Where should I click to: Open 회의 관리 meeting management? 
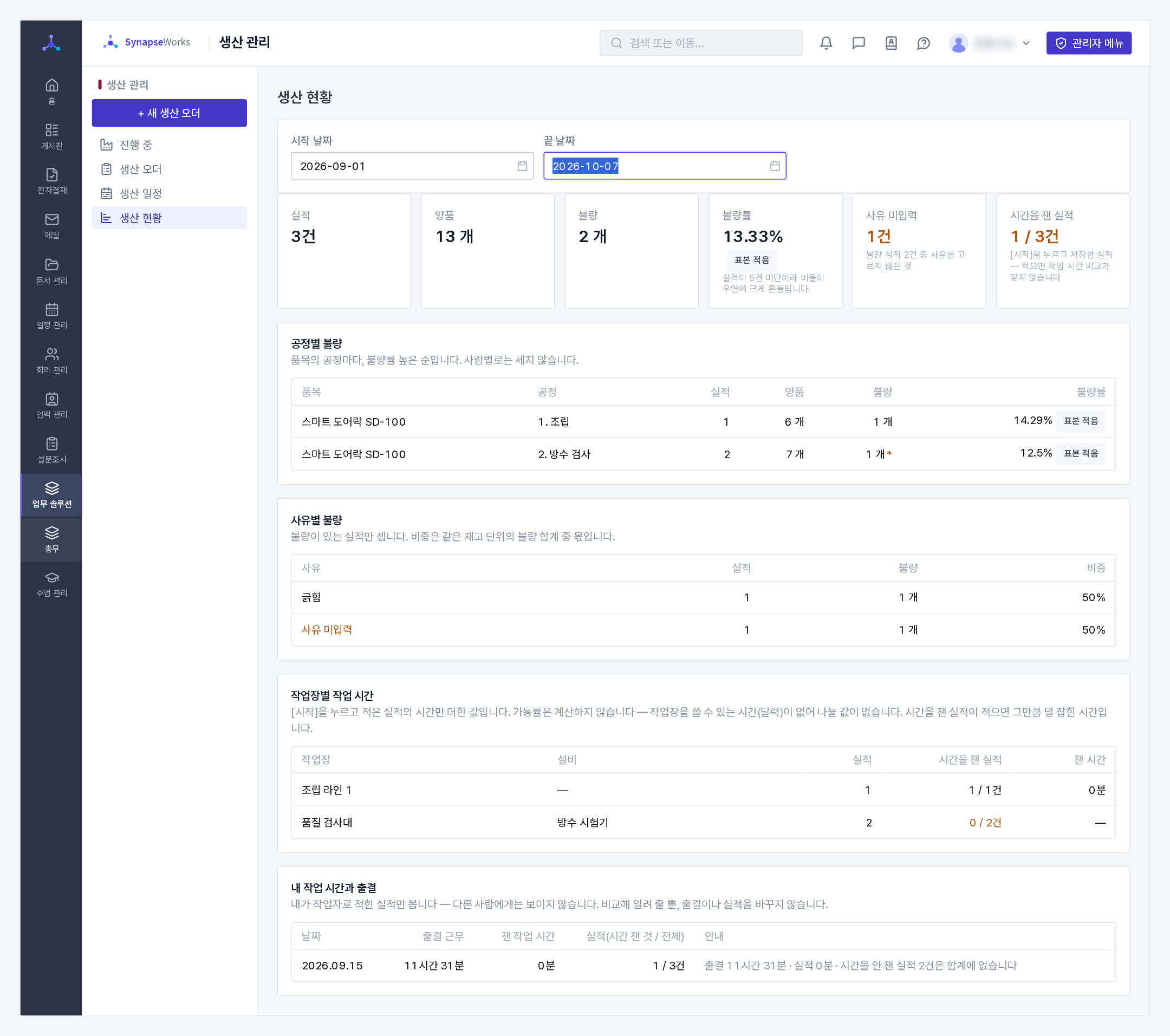pos(51,361)
